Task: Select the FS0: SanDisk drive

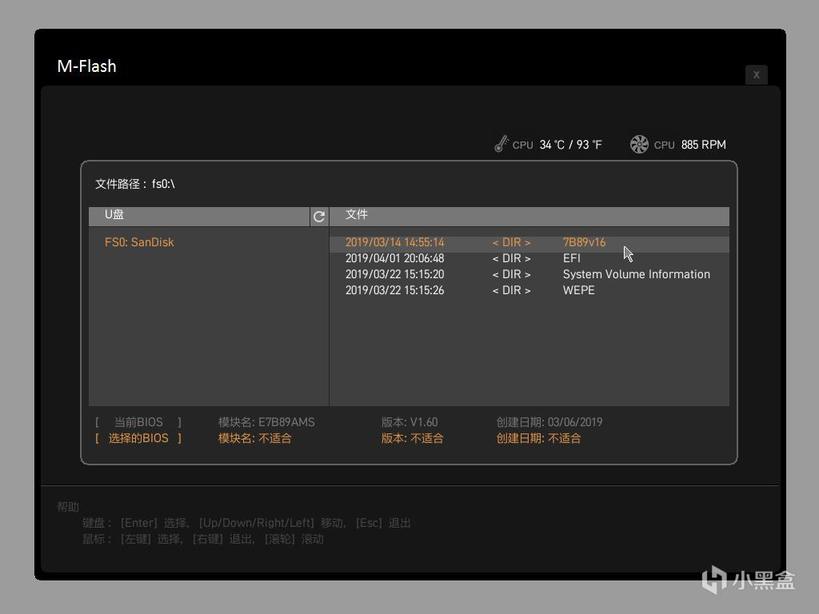Action: pyautogui.click(x=139, y=243)
